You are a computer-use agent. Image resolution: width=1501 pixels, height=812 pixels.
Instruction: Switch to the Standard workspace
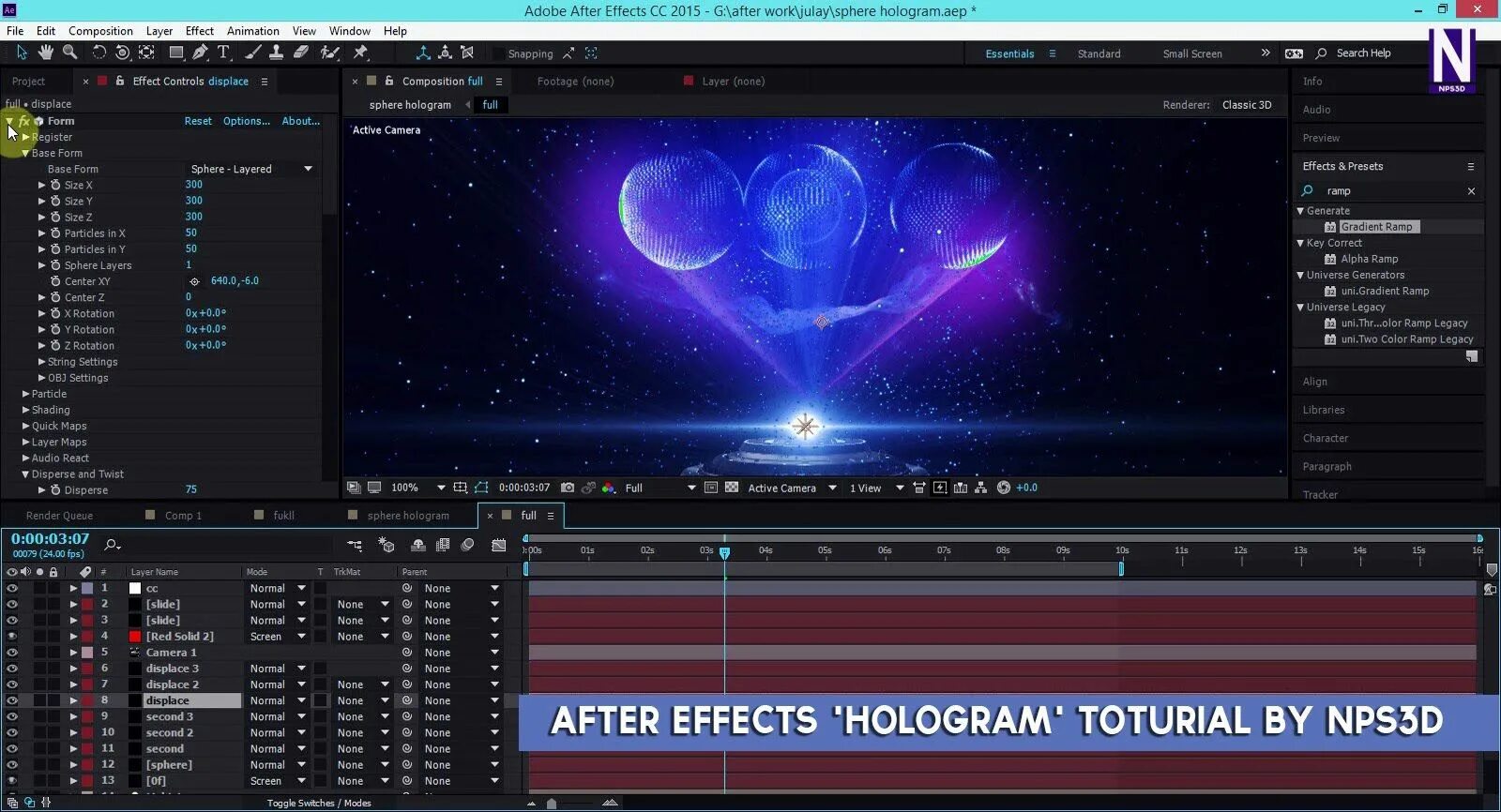(x=1099, y=53)
